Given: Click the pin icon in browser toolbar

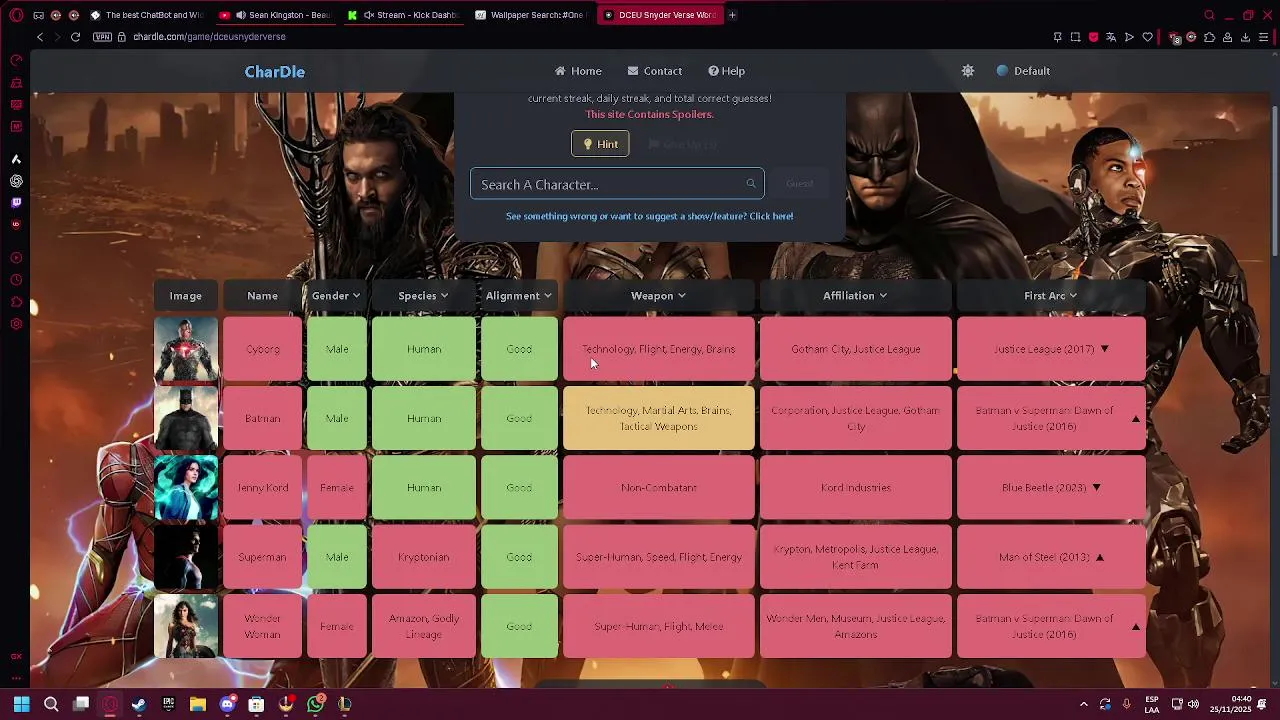Looking at the screenshot, I should [x=1057, y=37].
